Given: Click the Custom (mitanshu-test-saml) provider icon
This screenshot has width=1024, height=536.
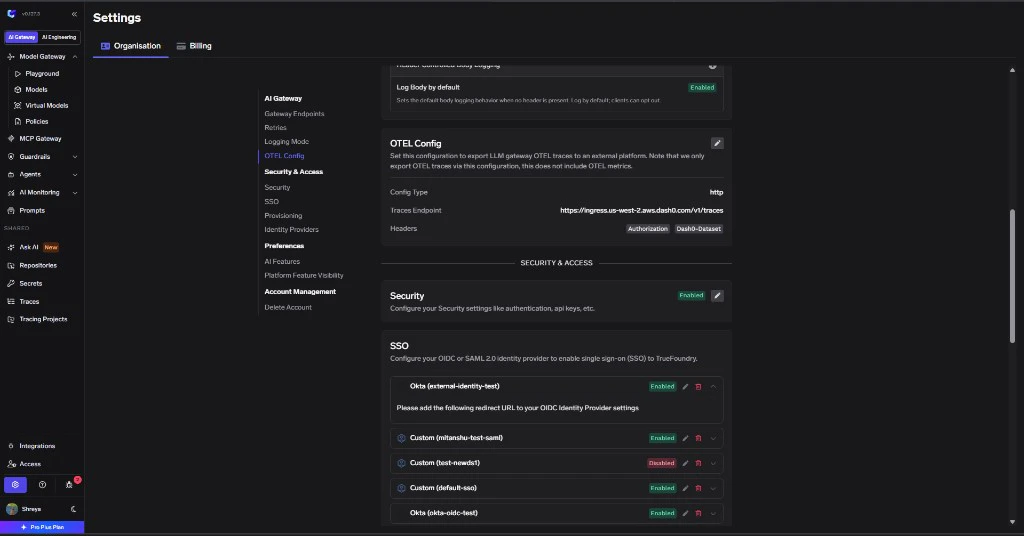Looking at the screenshot, I should coord(402,438).
